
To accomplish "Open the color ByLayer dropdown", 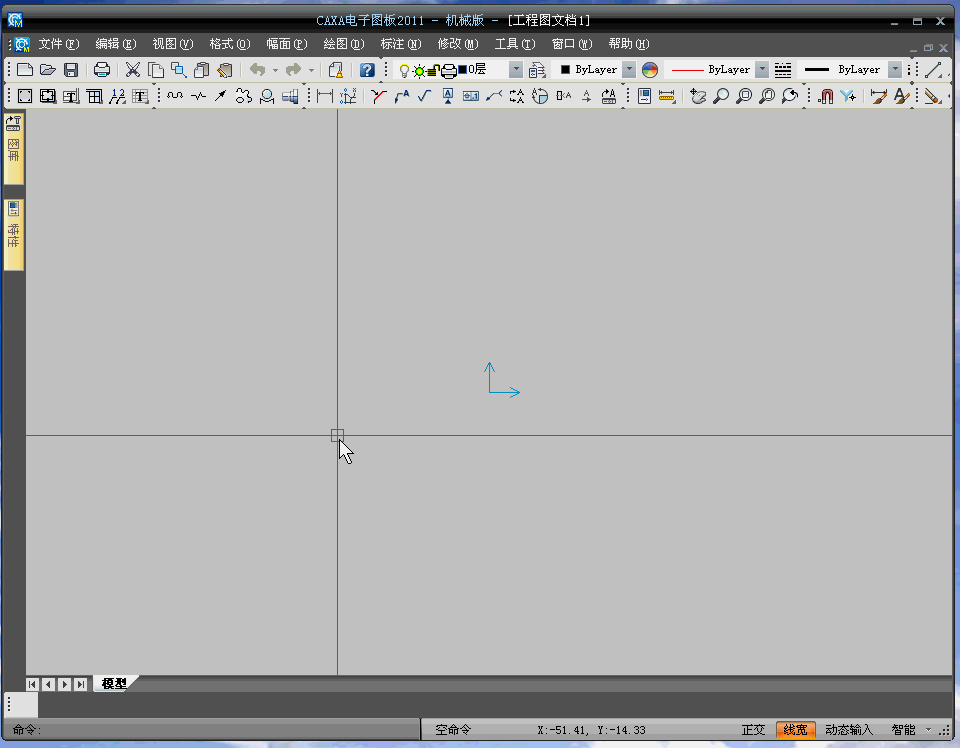I will [x=628, y=70].
